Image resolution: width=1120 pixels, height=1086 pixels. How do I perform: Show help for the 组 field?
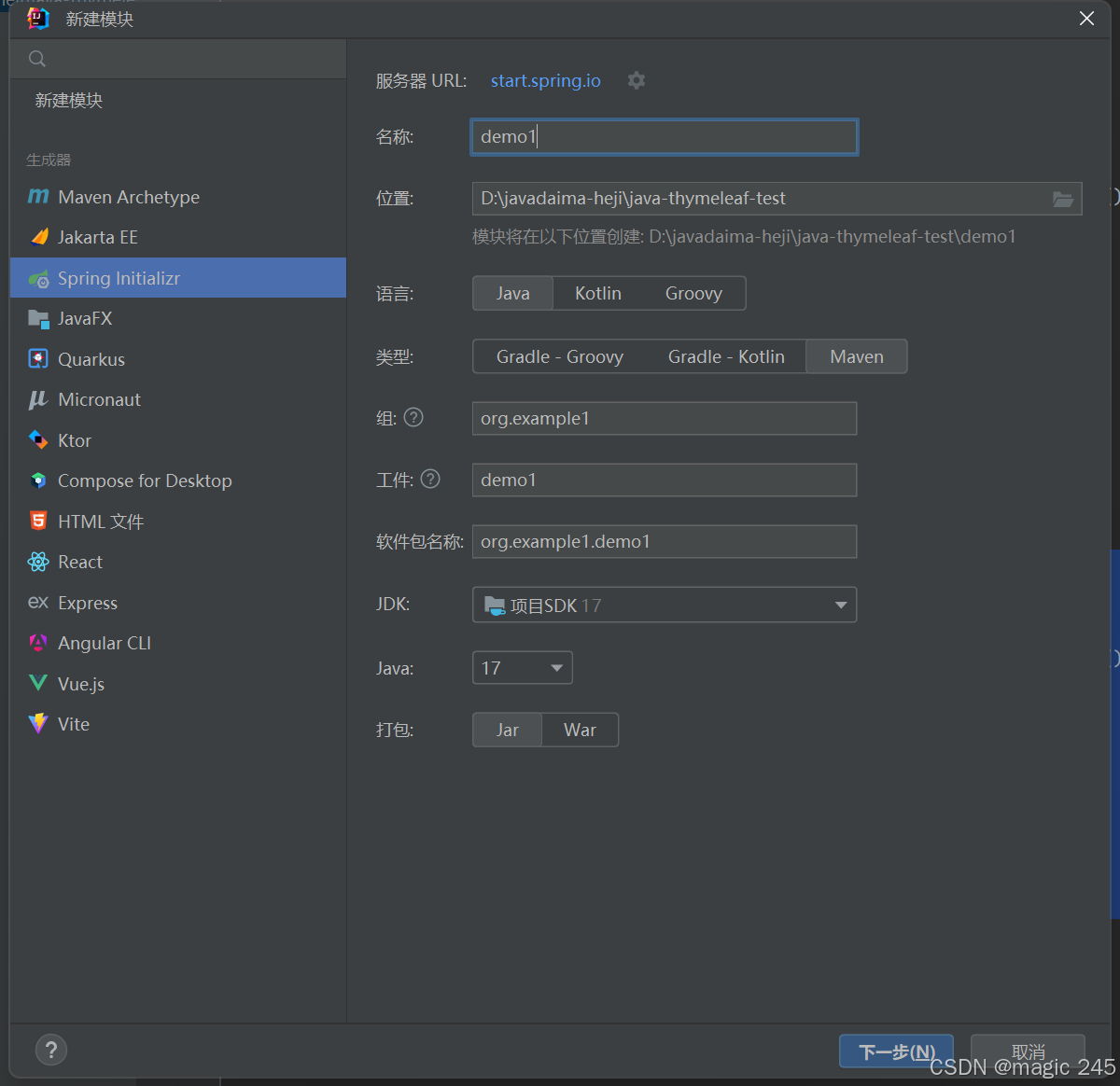[413, 417]
